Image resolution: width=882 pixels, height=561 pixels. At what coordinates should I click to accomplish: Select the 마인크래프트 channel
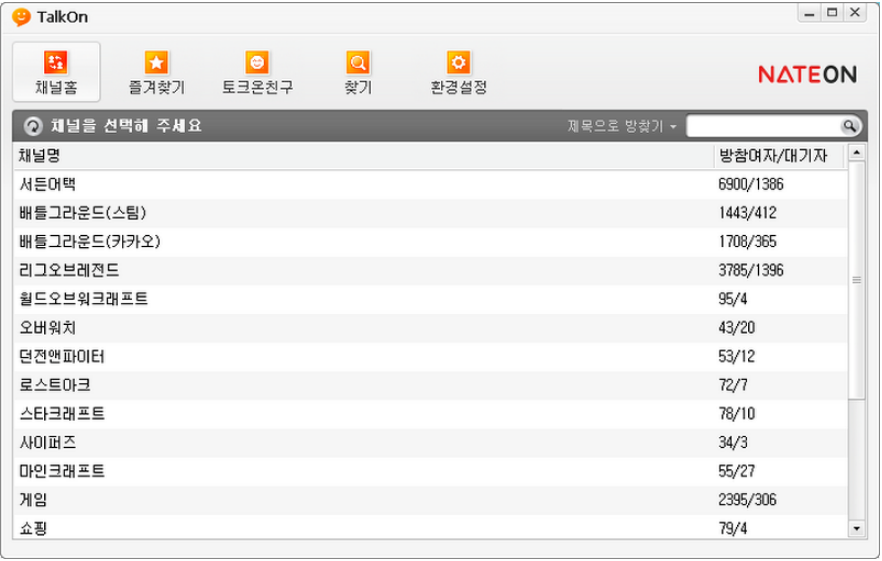430,472
